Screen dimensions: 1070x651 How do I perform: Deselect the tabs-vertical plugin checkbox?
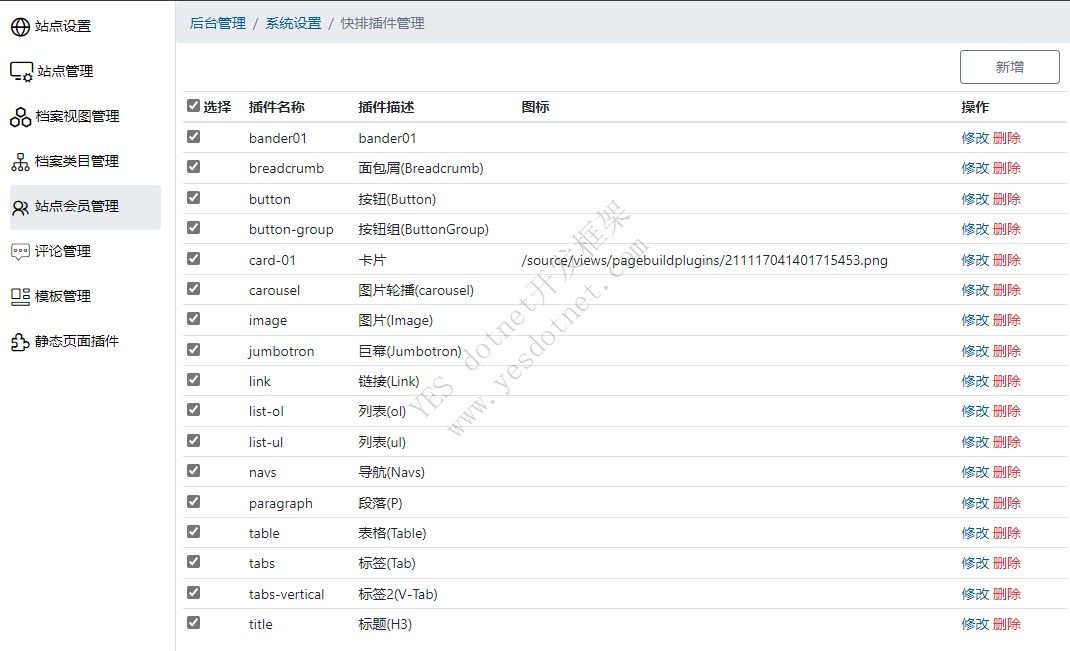point(193,593)
